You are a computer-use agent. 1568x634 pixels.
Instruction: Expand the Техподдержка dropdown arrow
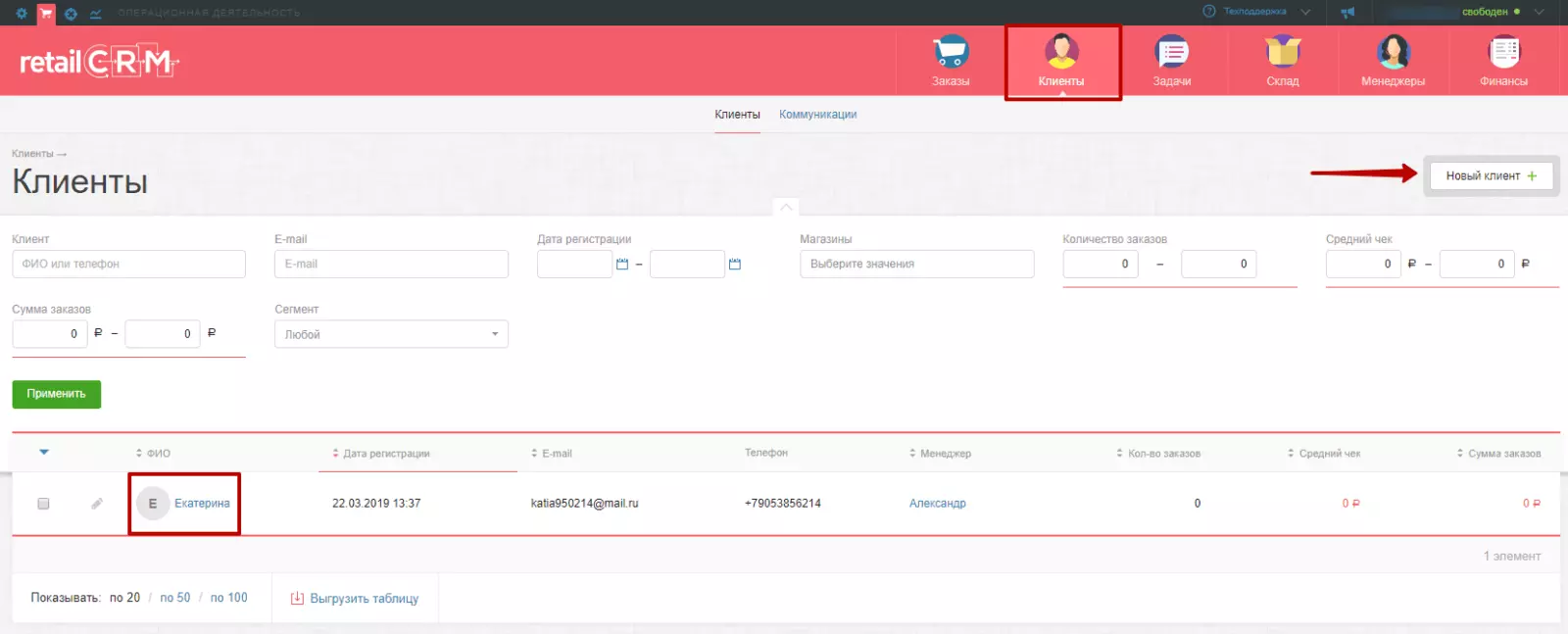pos(1305,12)
